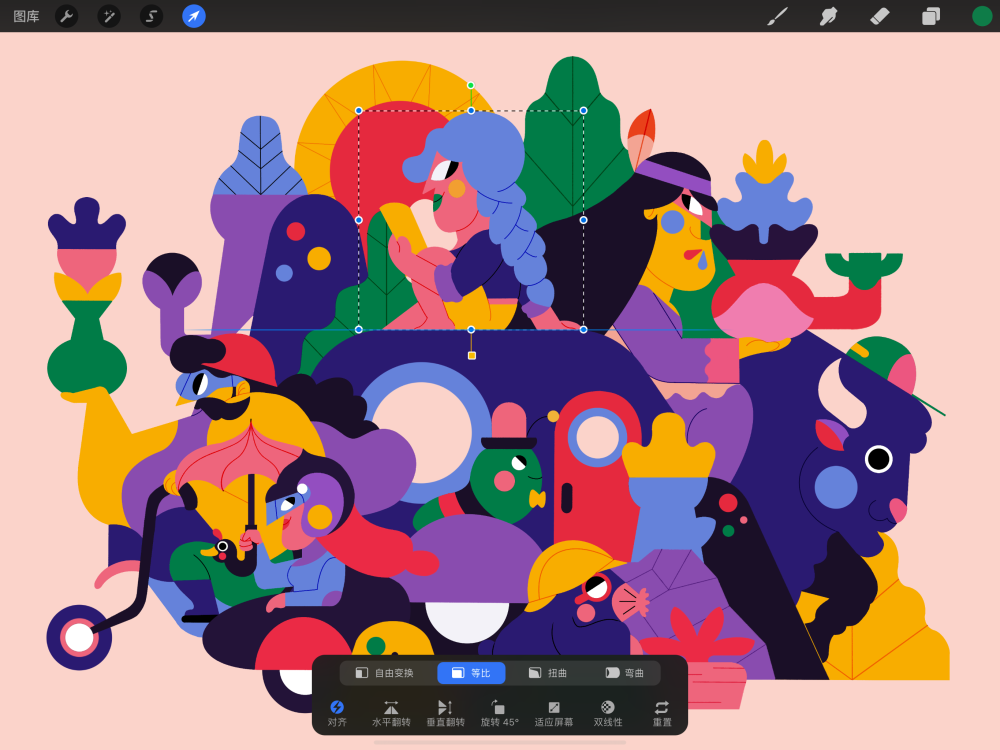Rotate selection using 旋转 45°
The image size is (1000, 750).
499,713
